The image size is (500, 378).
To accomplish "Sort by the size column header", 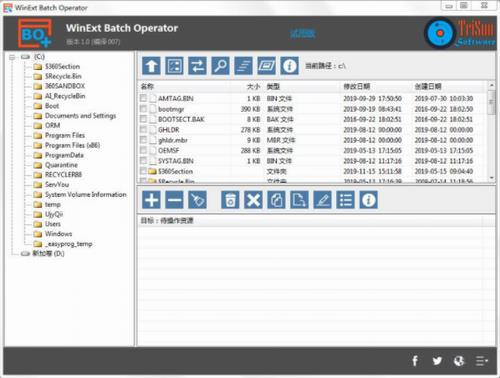I will [x=253, y=87].
